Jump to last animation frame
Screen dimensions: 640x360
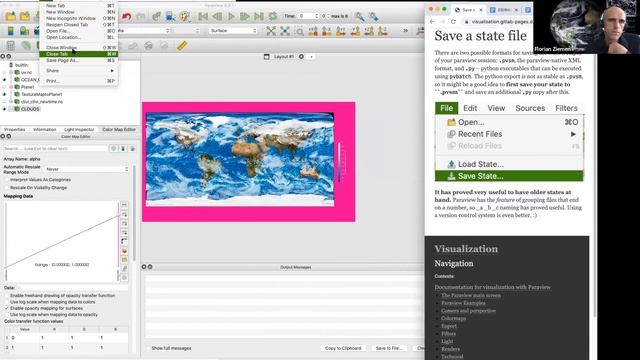click(259, 16)
